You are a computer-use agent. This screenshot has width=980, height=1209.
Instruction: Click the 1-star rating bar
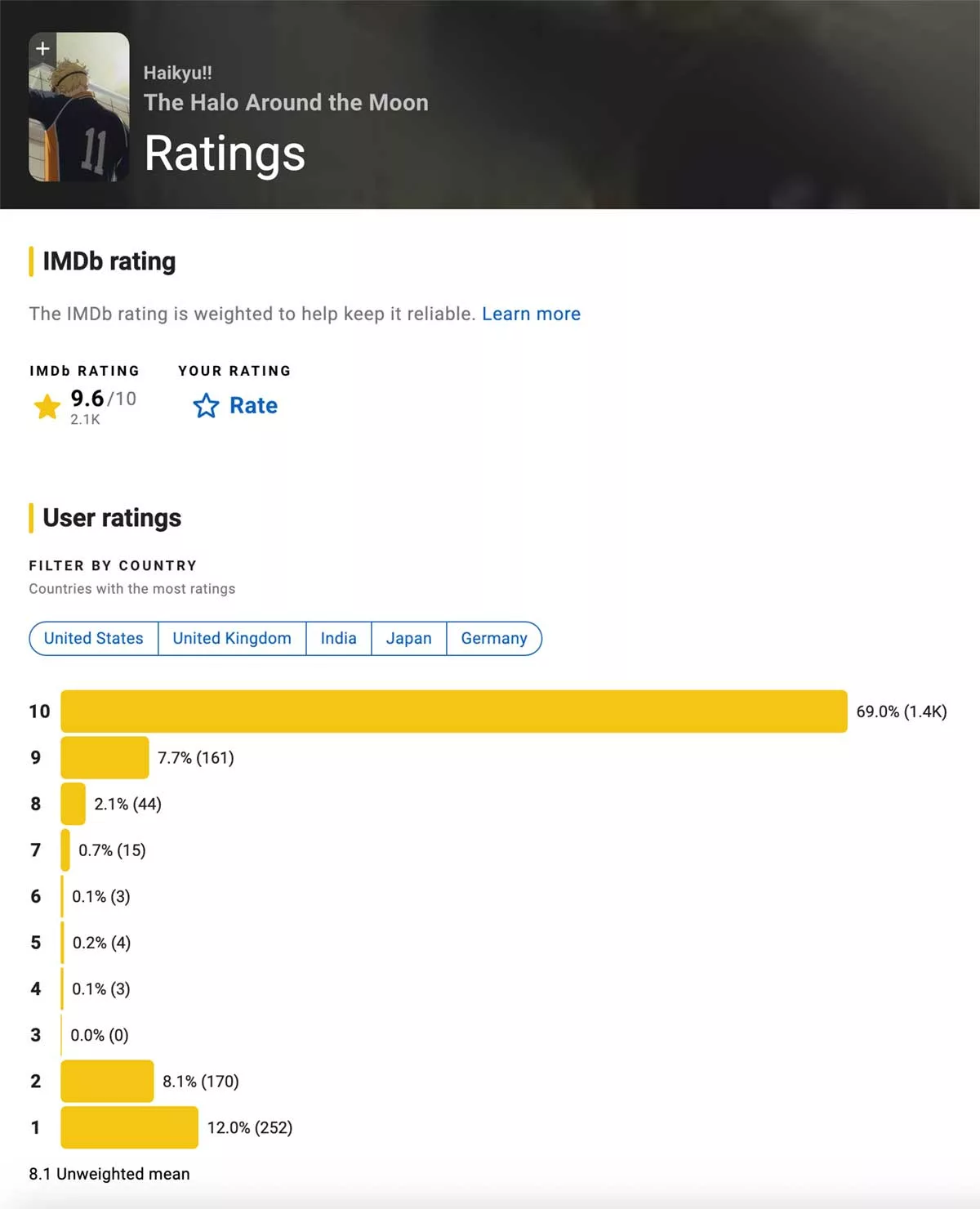pos(129,1127)
